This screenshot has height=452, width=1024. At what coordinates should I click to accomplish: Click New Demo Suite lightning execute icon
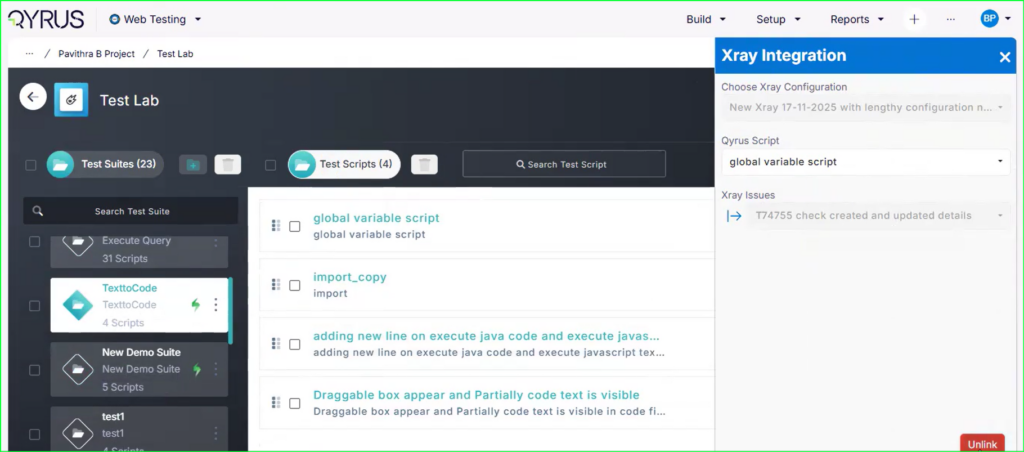[x=195, y=370]
